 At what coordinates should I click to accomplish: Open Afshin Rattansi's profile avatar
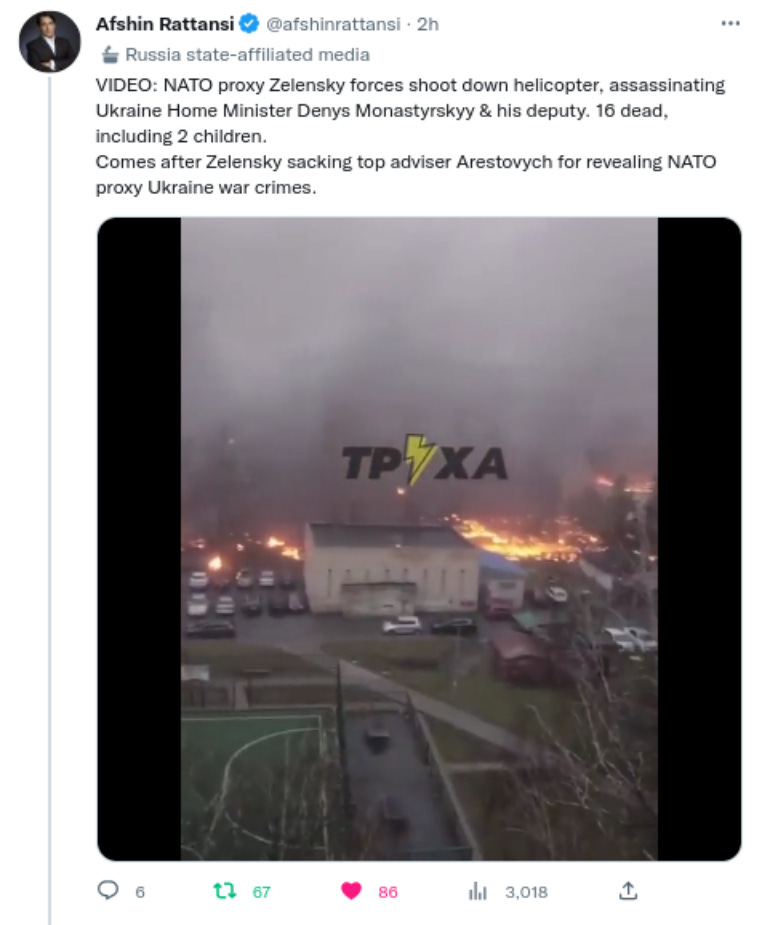[x=50, y=42]
